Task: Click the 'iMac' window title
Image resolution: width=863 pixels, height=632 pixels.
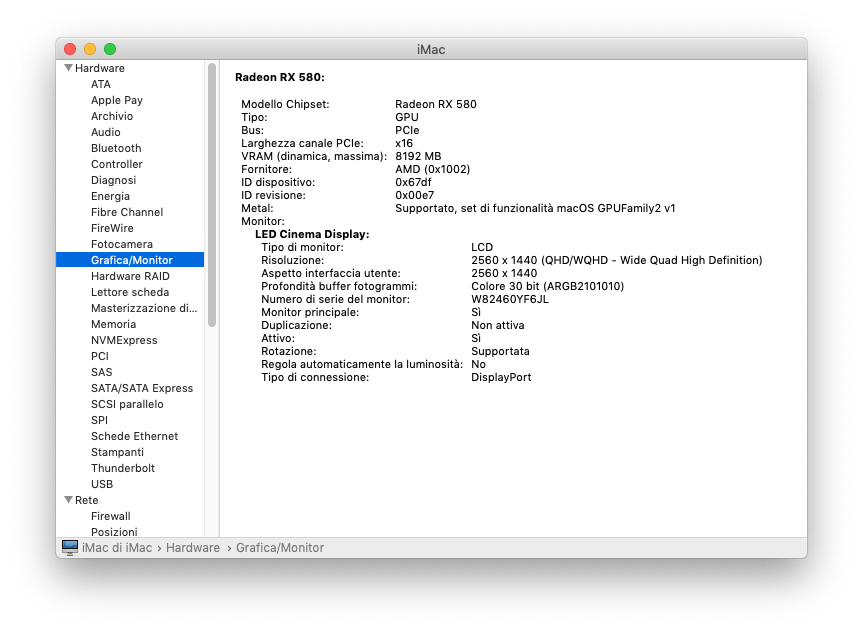Action: pyautogui.click(x=431, y=49)
